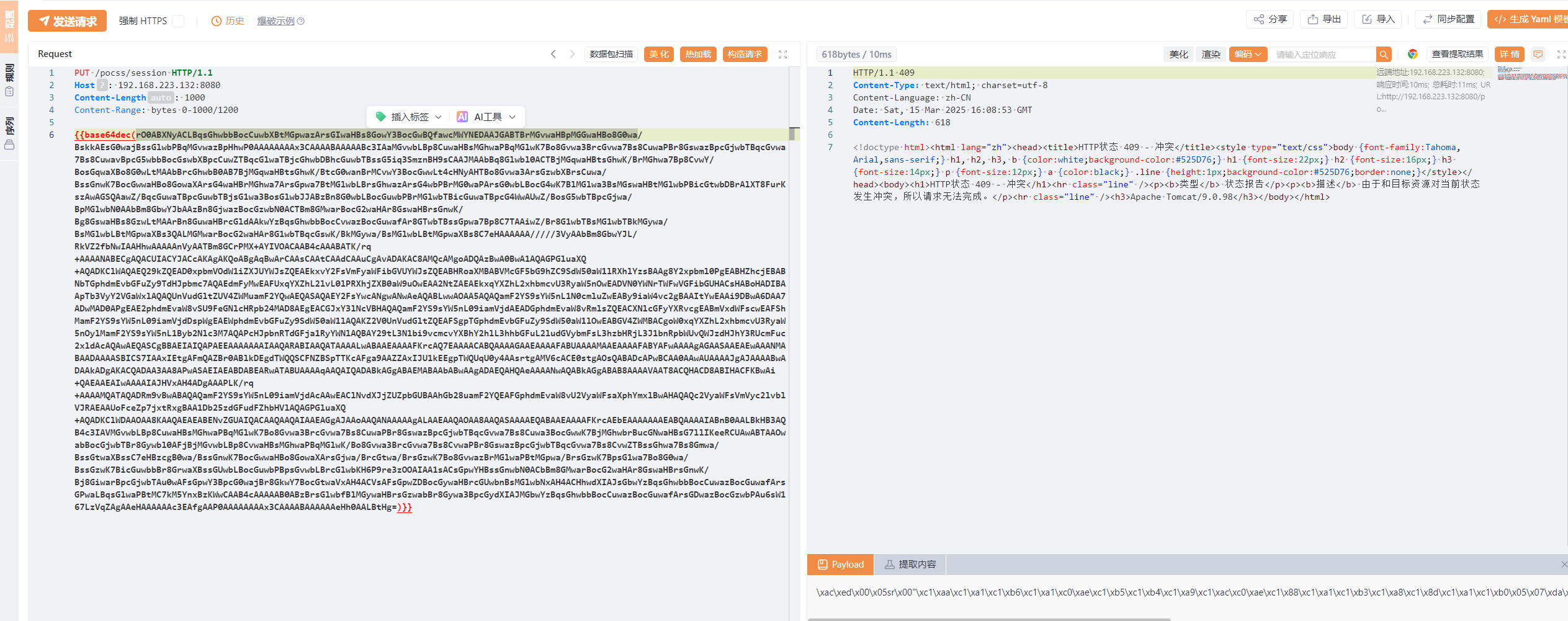Click the Content-Language: zh-CN line

pyautogui.click(x=912, y=97)
